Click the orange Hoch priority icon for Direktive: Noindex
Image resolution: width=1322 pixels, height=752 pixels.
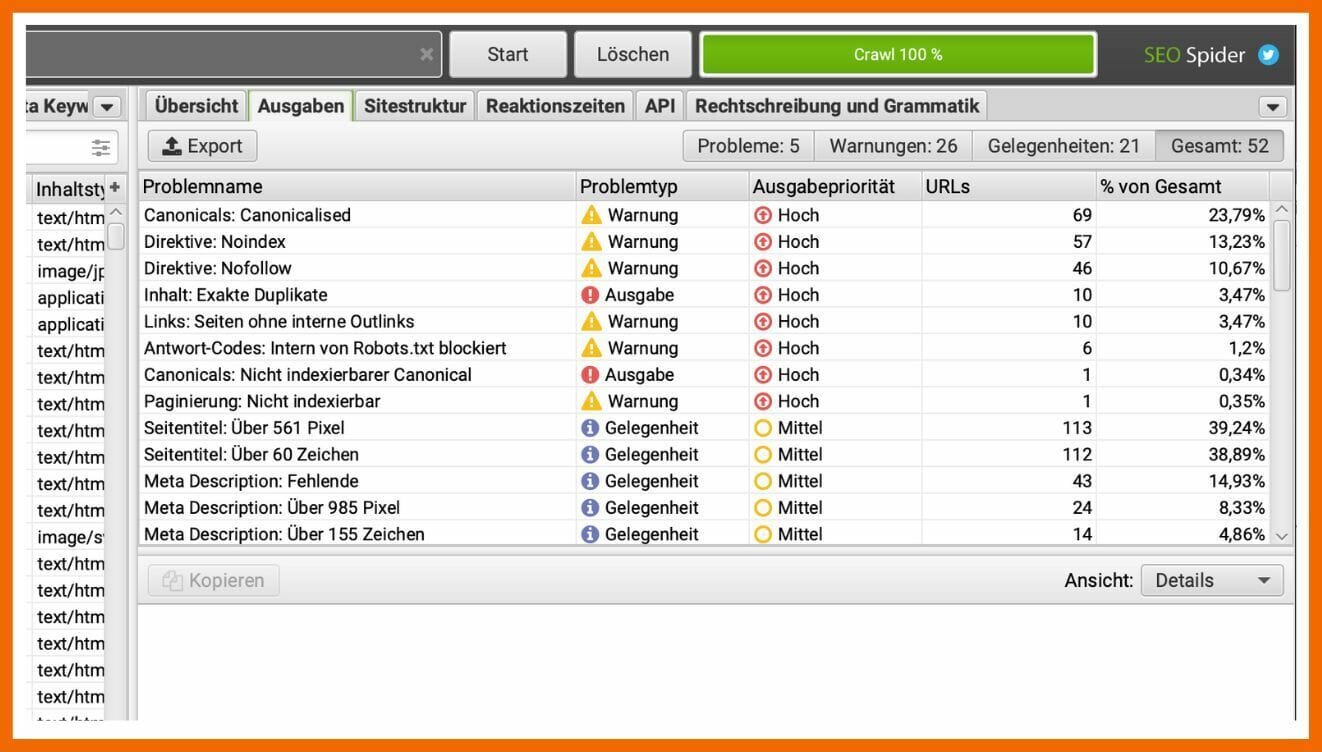click(762, 241)
